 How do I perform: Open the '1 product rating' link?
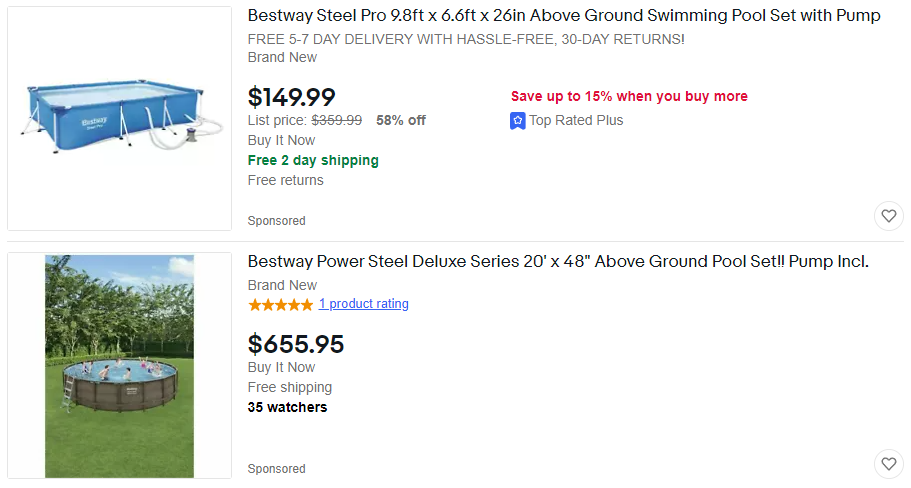(x=364, y=304)
